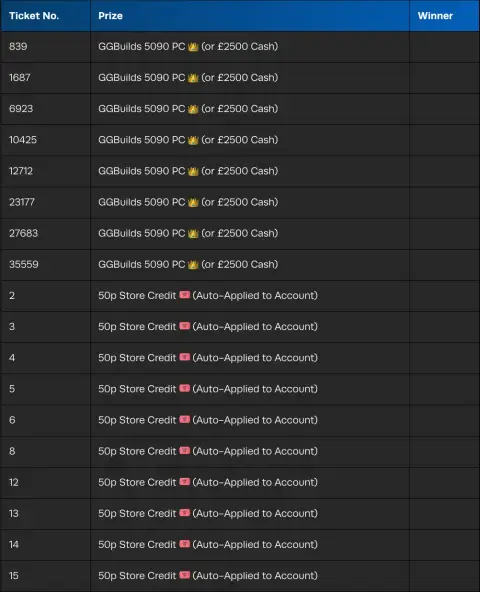The height and width of the screenshot is (592, 480).
Task: Click the empty Winner cell for ticket 839
Action: point(445,47)
